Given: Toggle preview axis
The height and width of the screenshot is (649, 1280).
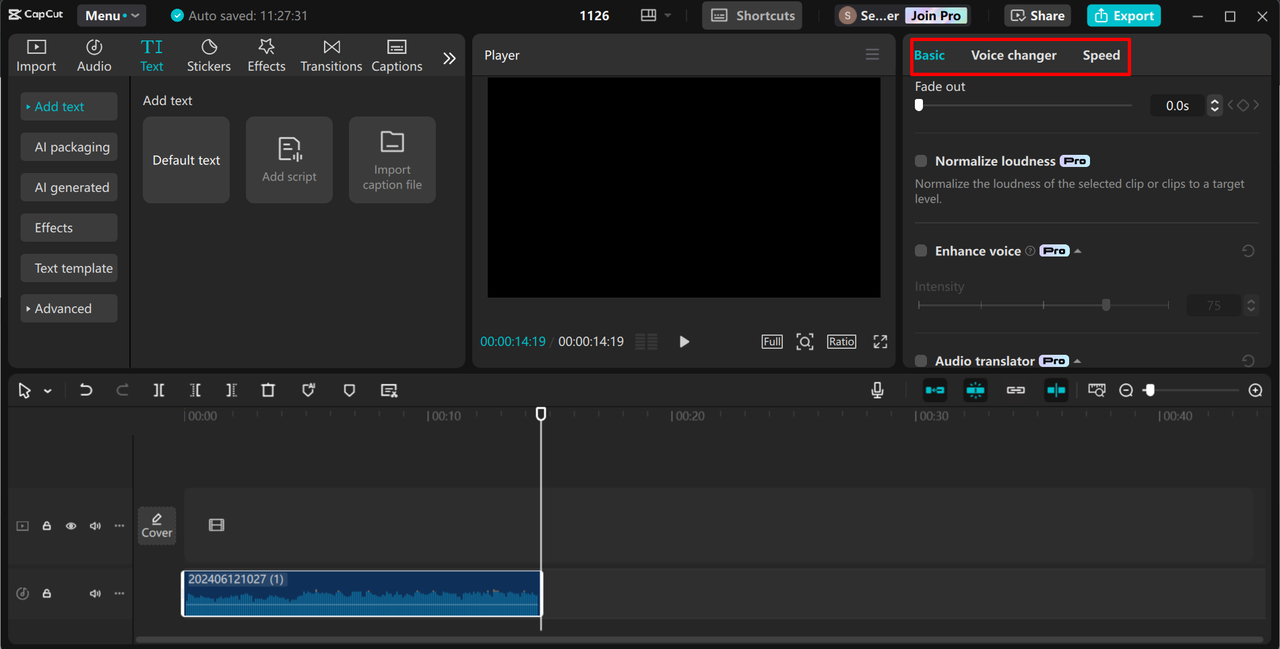Looking at the screenshot, I should tap(1056, 390).
